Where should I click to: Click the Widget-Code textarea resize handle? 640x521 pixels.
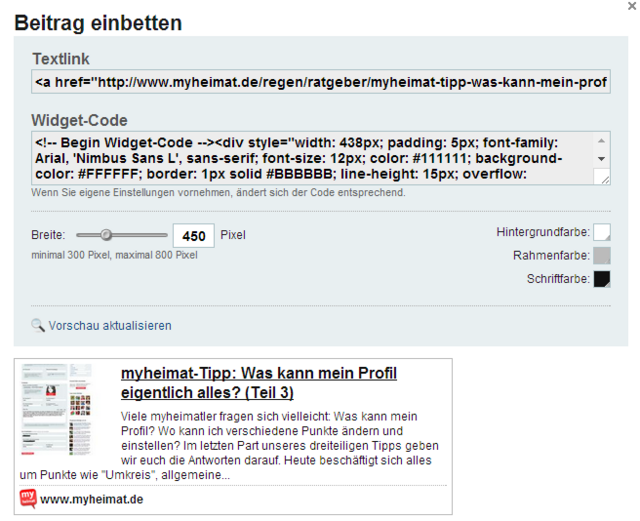pos(604,179)
